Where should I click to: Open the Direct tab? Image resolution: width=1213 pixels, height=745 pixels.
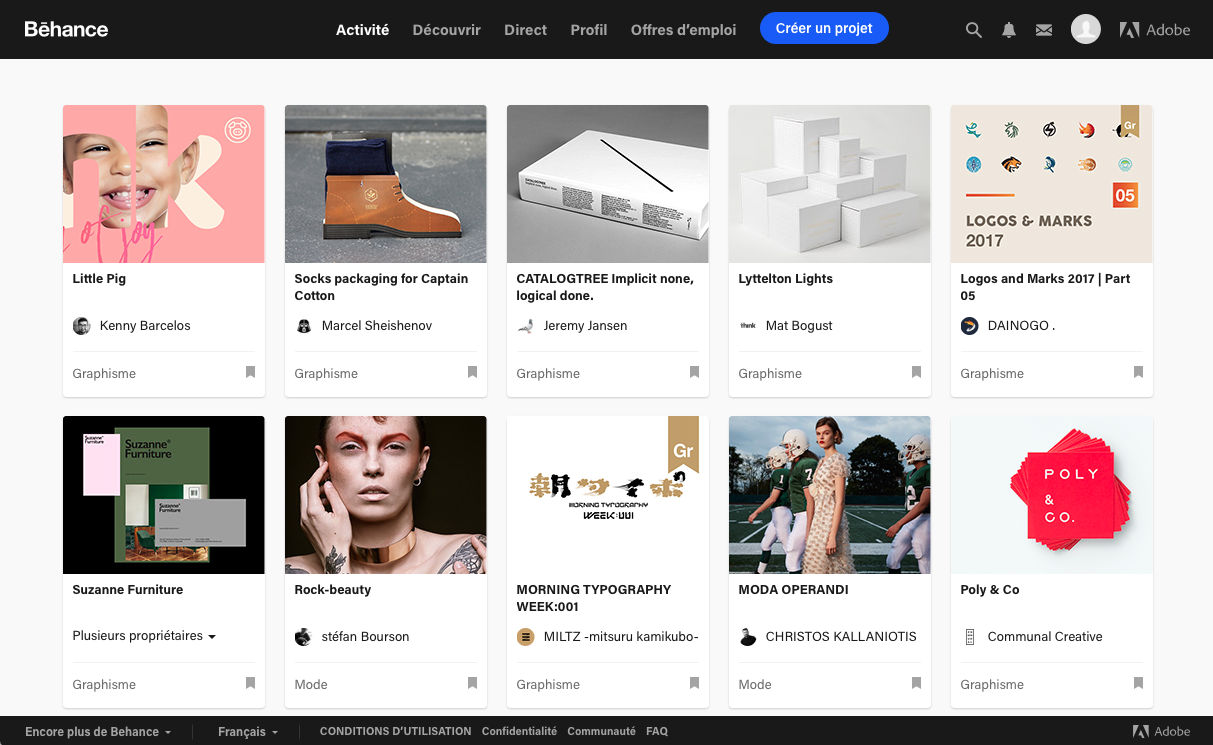(525, 30)
